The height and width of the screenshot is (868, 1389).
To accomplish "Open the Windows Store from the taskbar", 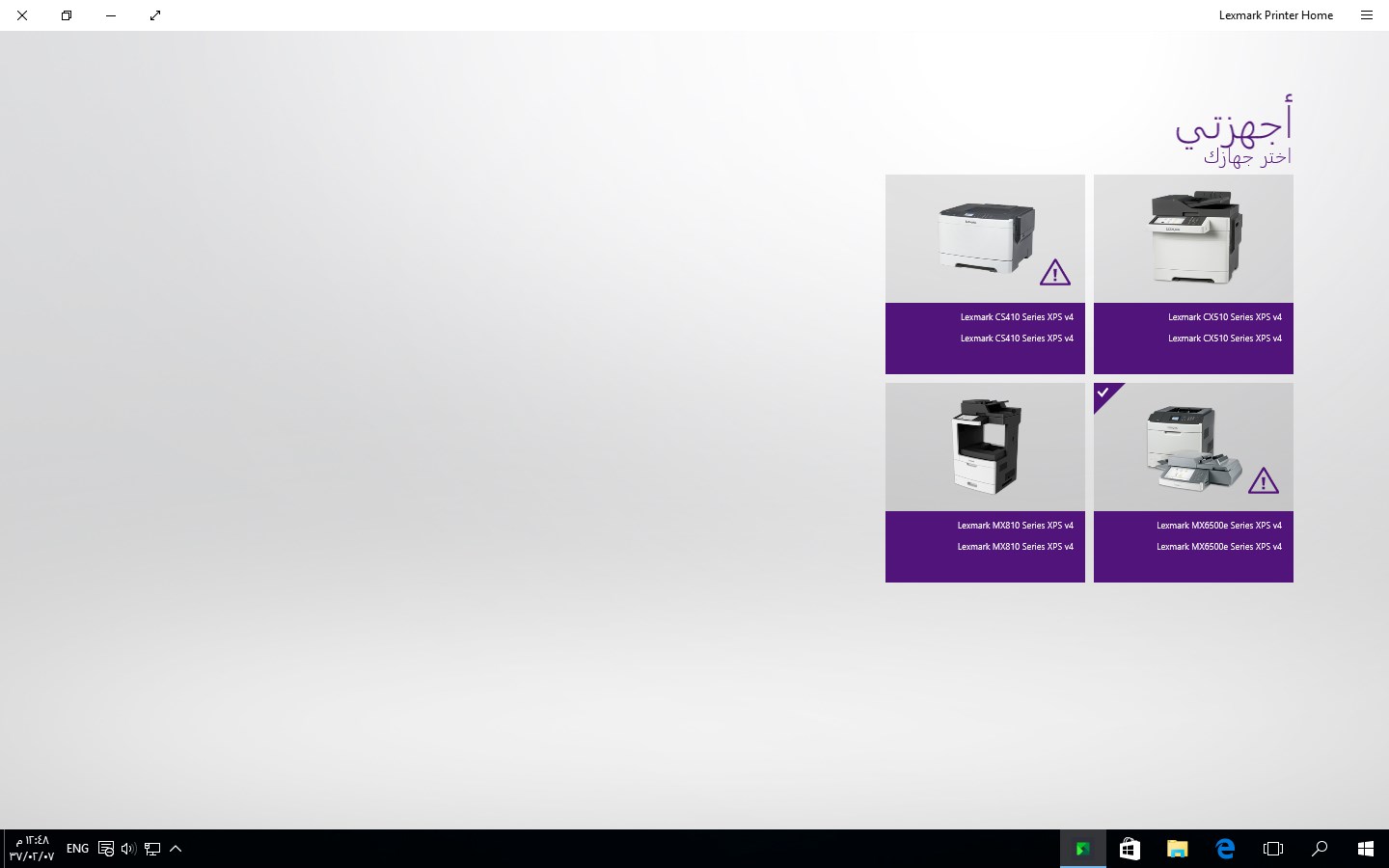I will 1130,849.
